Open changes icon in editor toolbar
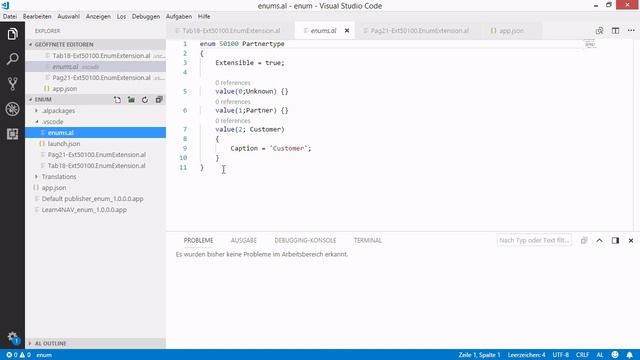 [599, 31]
